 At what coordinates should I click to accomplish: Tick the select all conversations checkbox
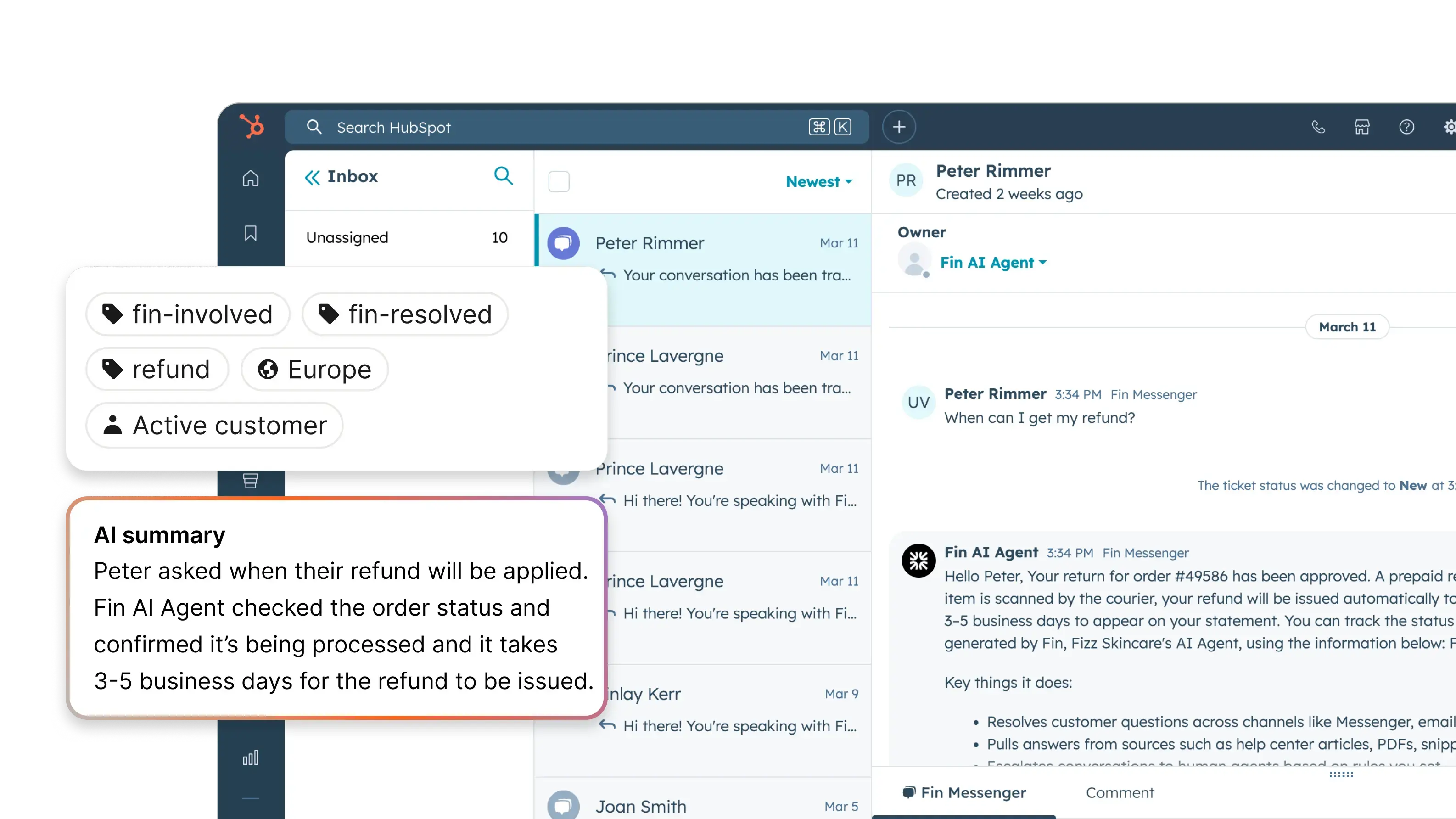(x=559, y=181)
